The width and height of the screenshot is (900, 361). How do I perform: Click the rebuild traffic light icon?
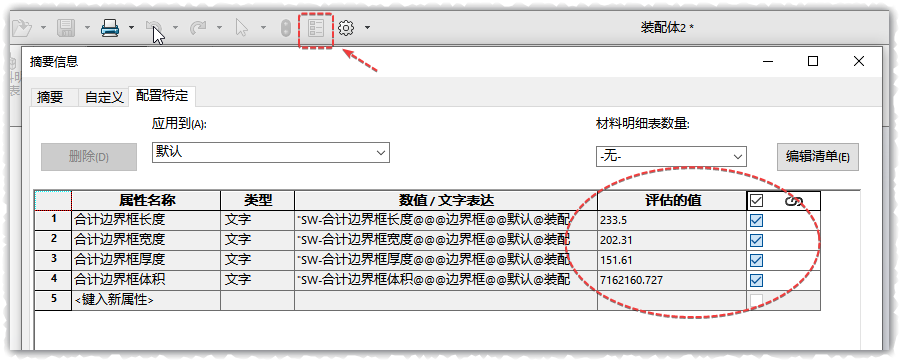coord(285,27)
